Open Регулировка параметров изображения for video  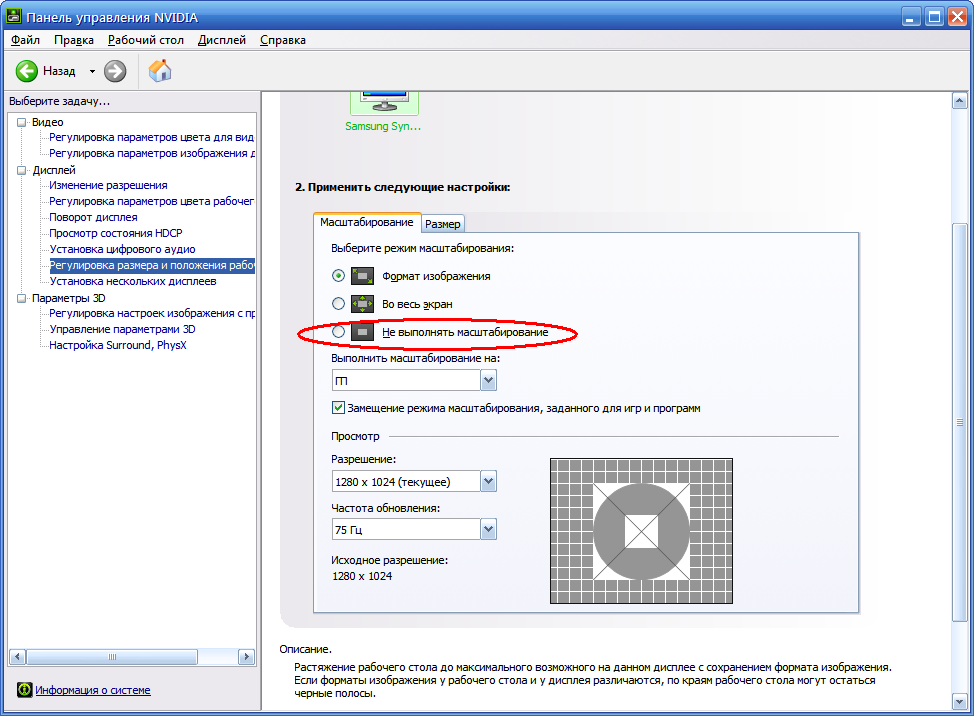coord(152,153)
